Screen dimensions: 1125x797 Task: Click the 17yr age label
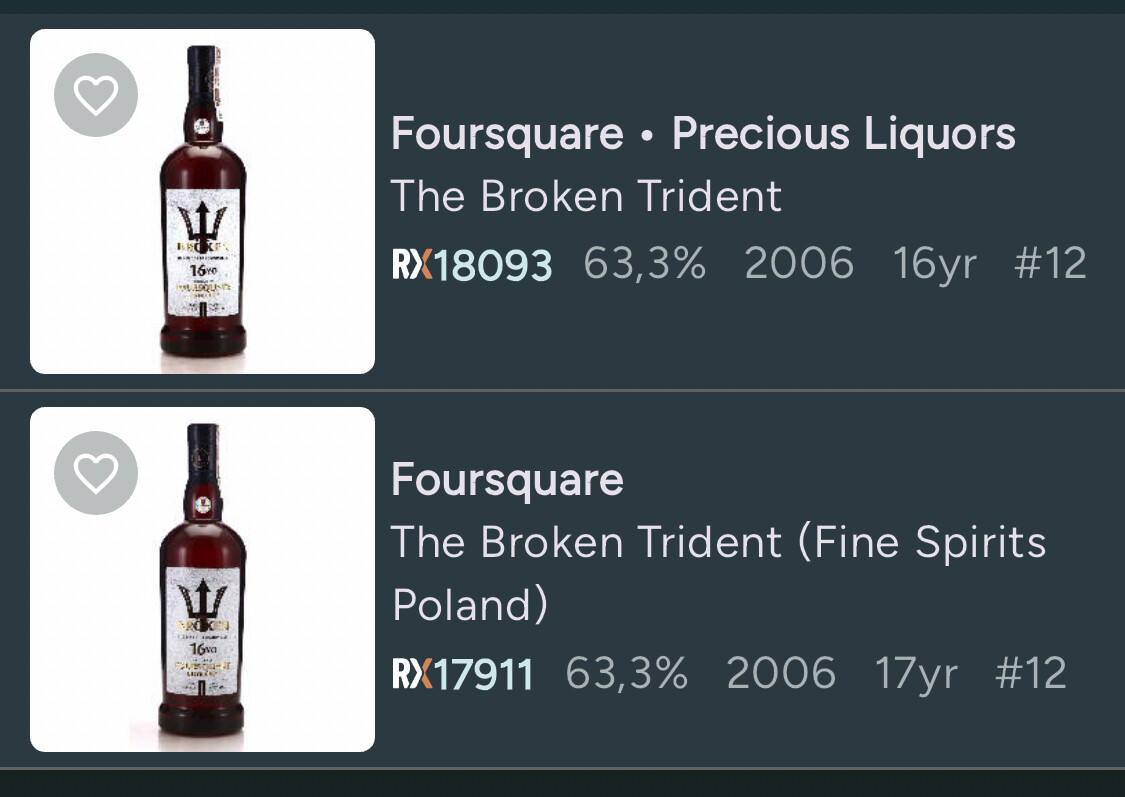[x=916, y=673]
